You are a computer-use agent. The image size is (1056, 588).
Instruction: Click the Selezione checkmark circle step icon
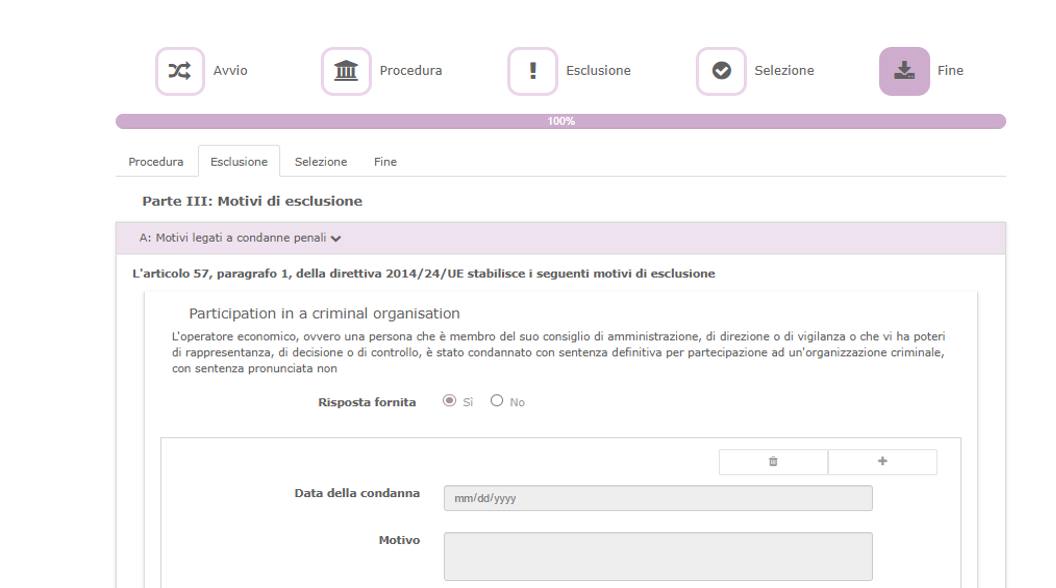coord(721,71)
